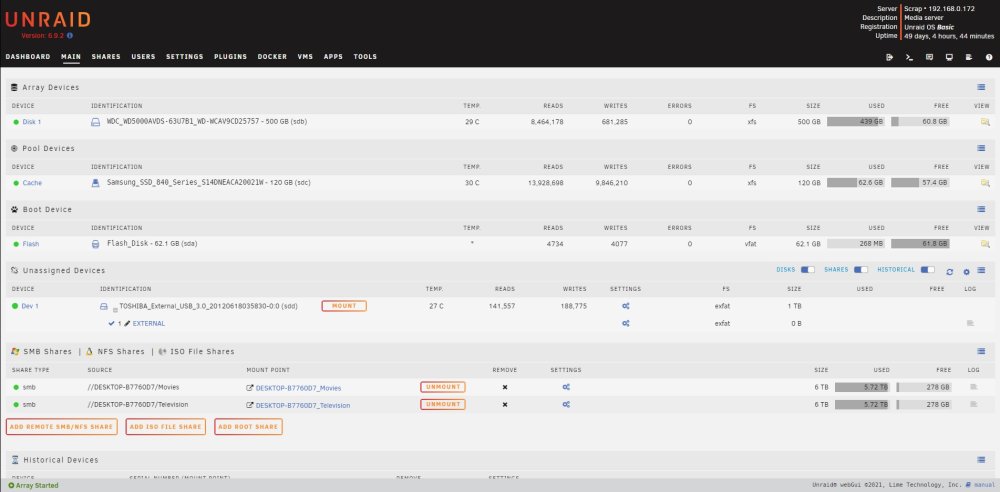This screenshot has width=1000, height=492.
Task: Open the Dev 1 device link
Action: tap(30, 306)
